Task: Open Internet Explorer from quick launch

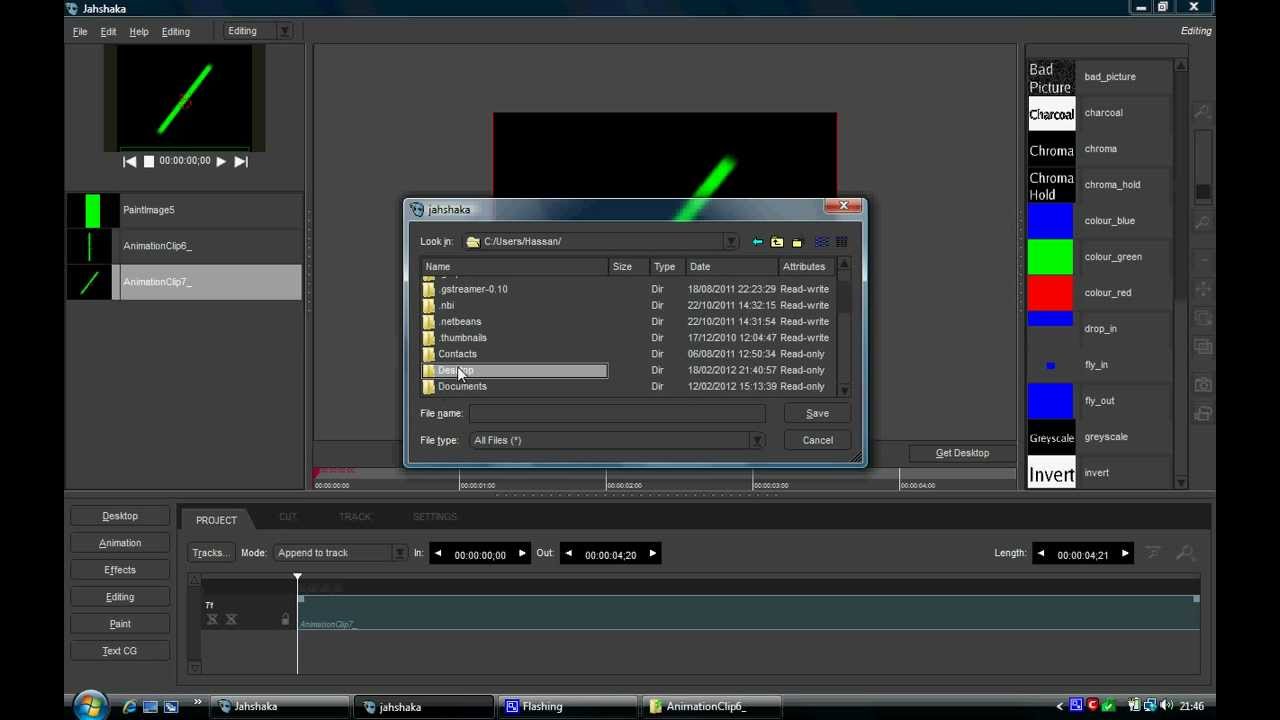Action: pyautogui.click(x=129, y=706)
